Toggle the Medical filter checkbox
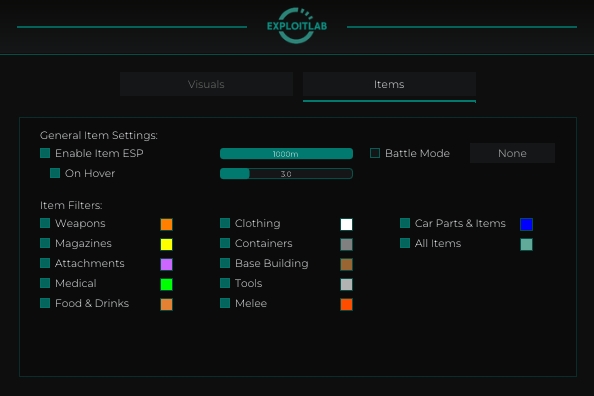The width and height of the screenshot is (594, 396). [x=45, y=283]
